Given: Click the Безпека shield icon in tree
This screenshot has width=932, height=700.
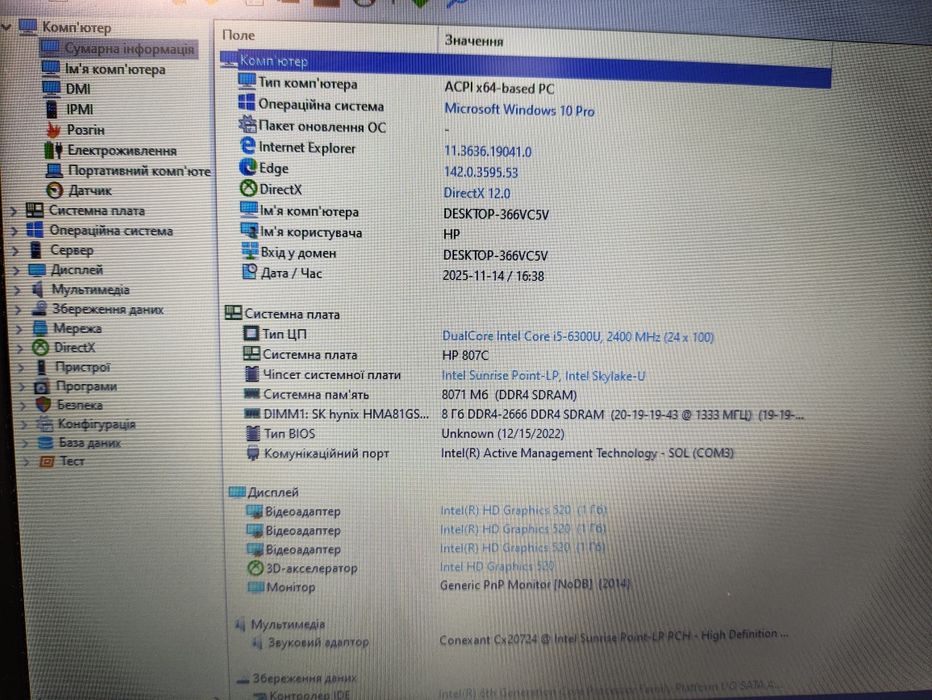Looking at the screenshot, I should [43, 405].
